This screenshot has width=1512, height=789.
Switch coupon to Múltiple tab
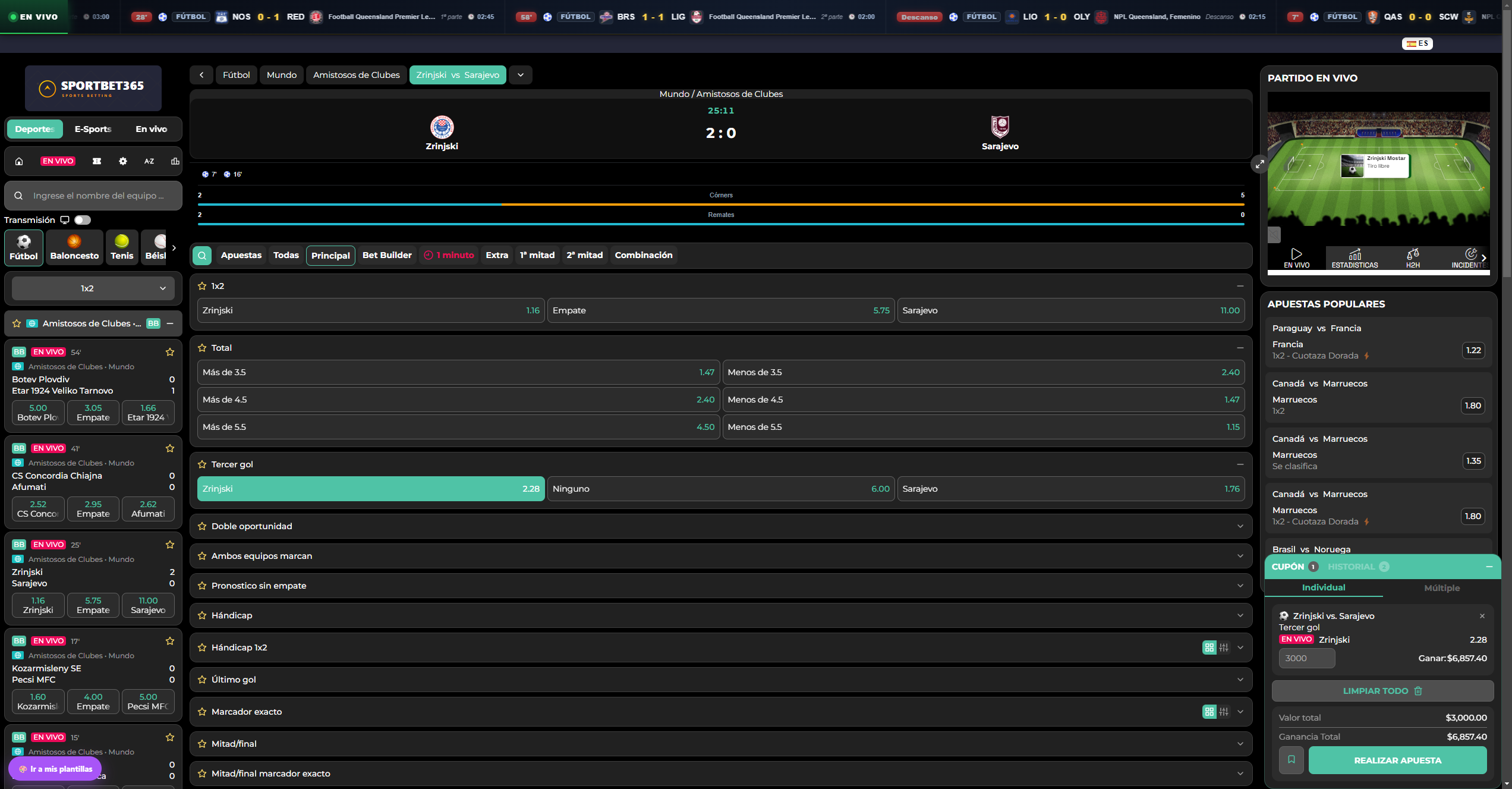pyautogui.click(x=1442, y=588)
